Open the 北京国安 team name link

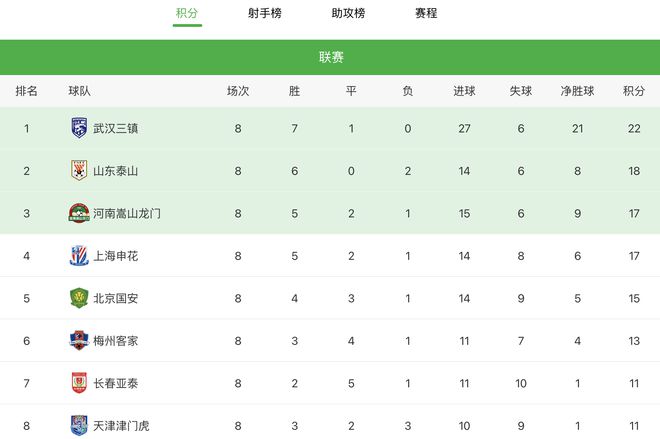[x=115, y=298]
